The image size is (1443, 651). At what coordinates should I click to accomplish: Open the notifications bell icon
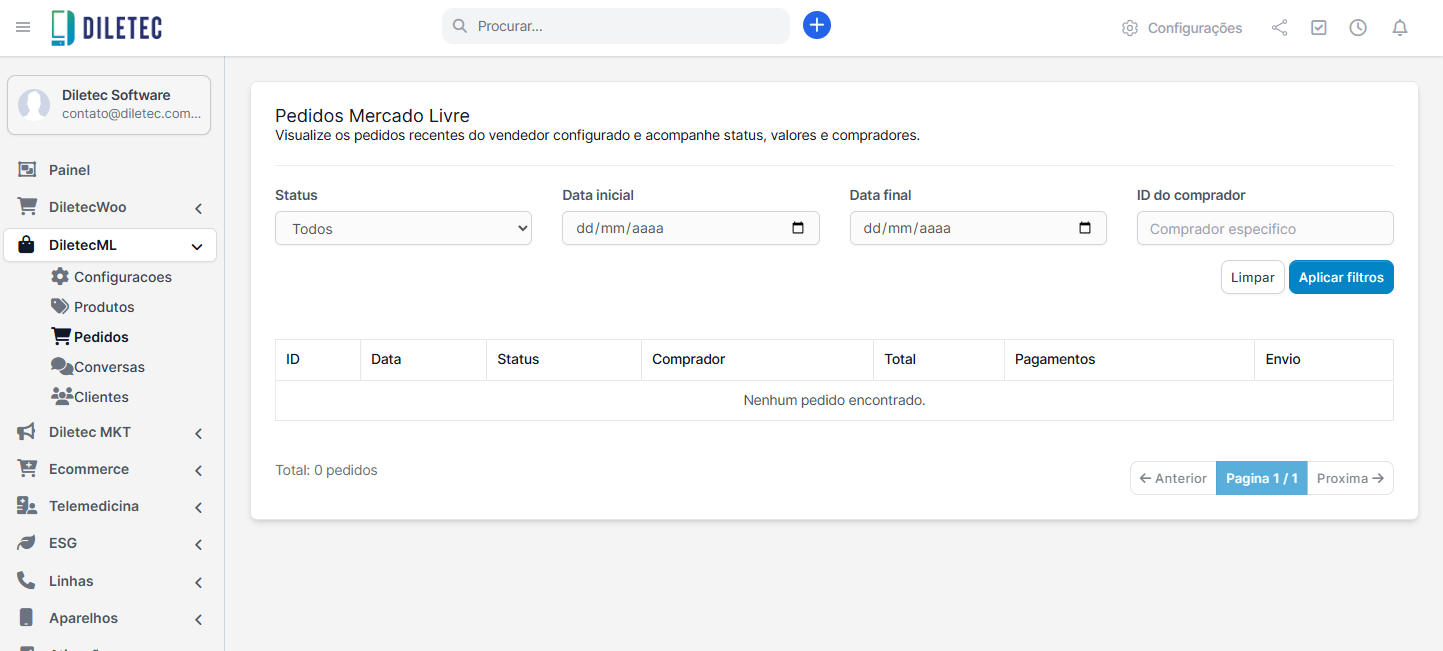(x=1400, y=28)
